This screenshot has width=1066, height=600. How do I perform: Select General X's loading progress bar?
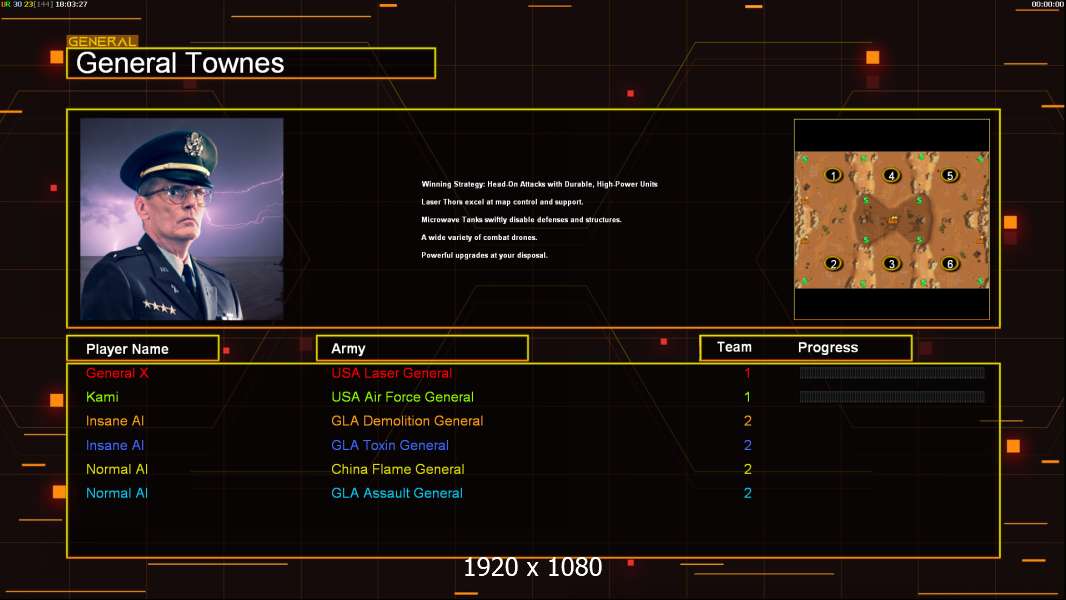892,372
